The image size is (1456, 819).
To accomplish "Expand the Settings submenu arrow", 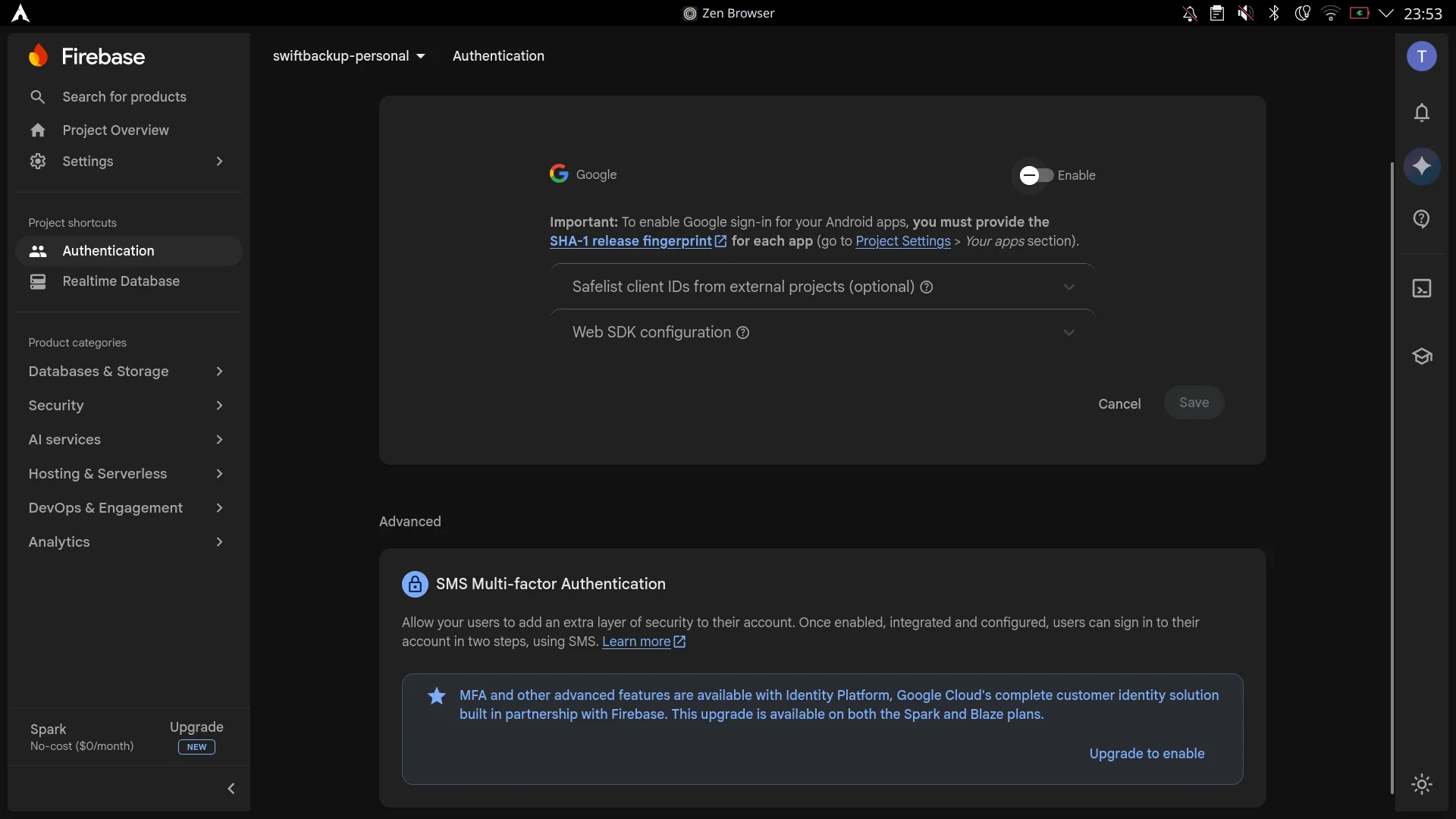I will click(219, 162).
